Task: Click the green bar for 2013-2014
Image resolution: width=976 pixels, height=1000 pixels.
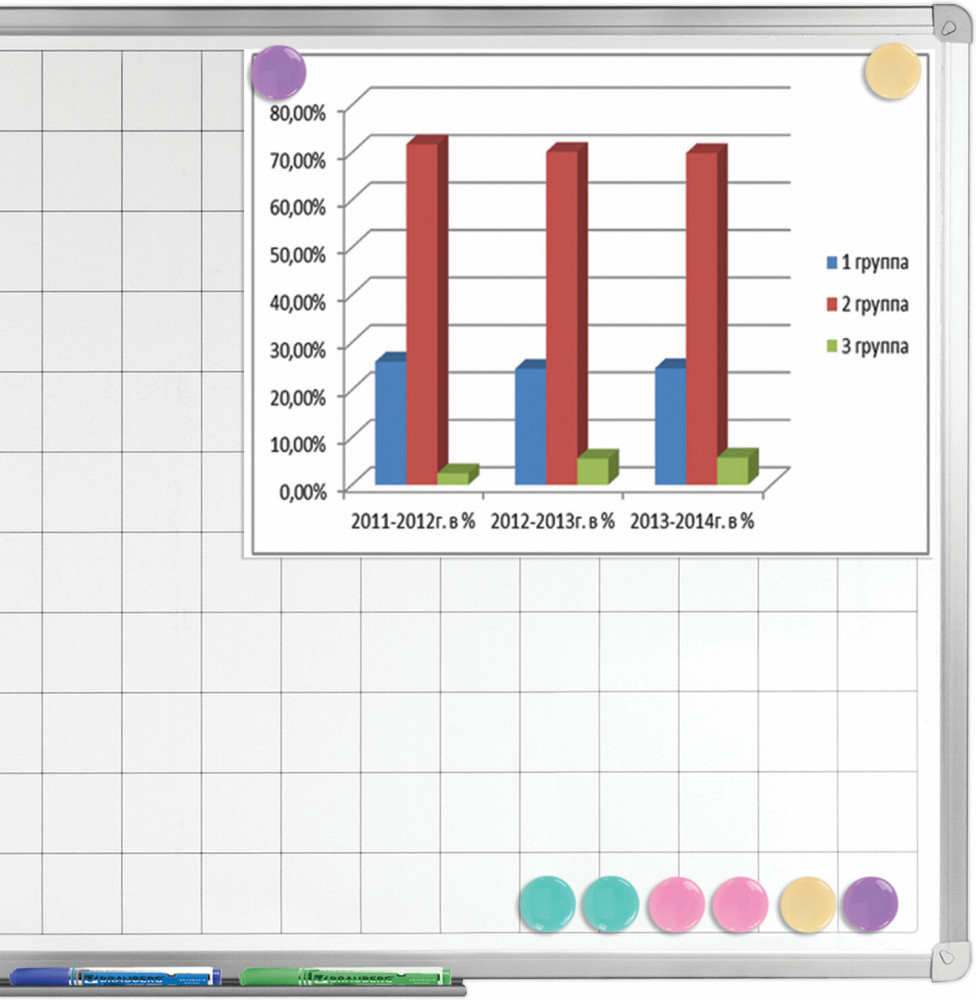Action: (731, 470)
